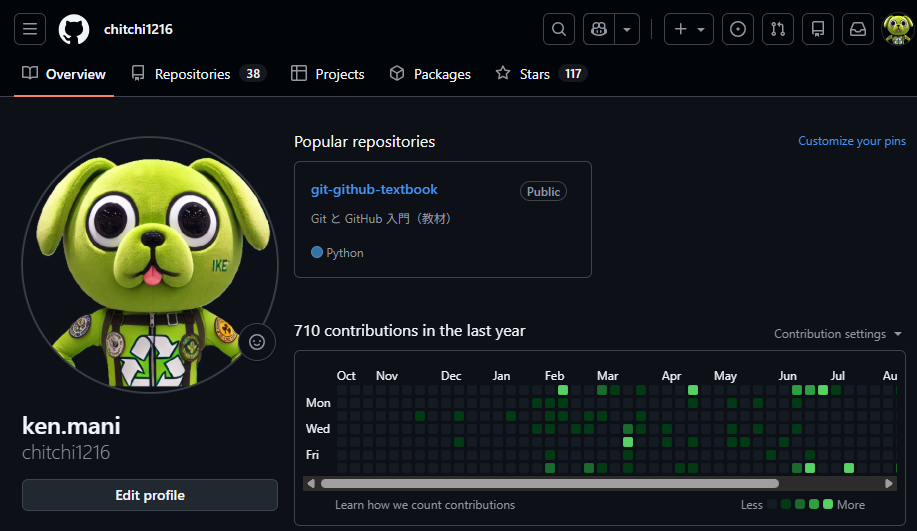Open the Pull requests icon
The image size is (917, 531).
point(778,29)
